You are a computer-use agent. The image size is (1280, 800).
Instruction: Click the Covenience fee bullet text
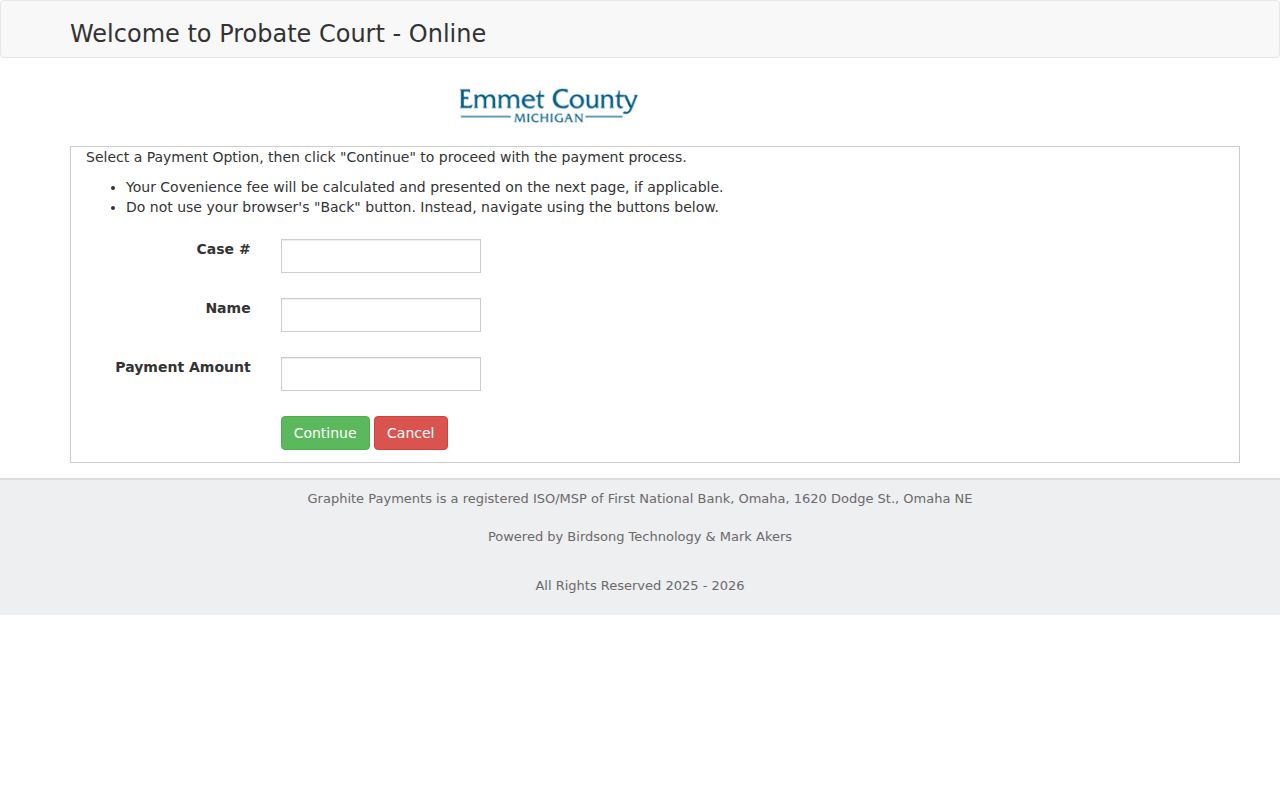click(424, 187)
